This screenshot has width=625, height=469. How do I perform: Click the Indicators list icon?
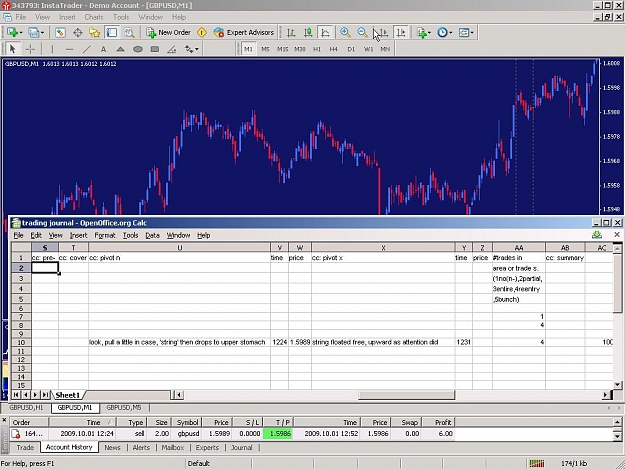tap(422, 33)
